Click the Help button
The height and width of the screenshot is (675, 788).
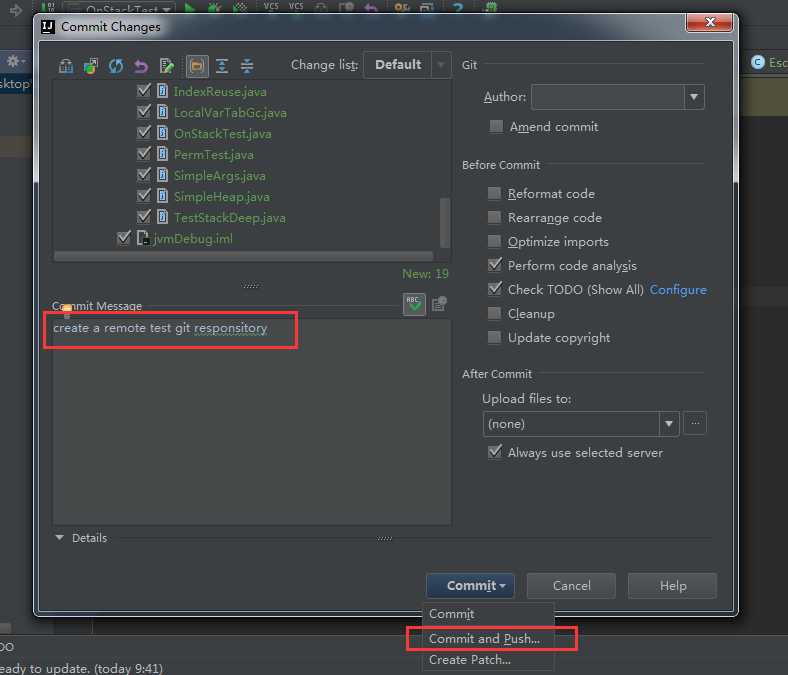pos(672,586)
